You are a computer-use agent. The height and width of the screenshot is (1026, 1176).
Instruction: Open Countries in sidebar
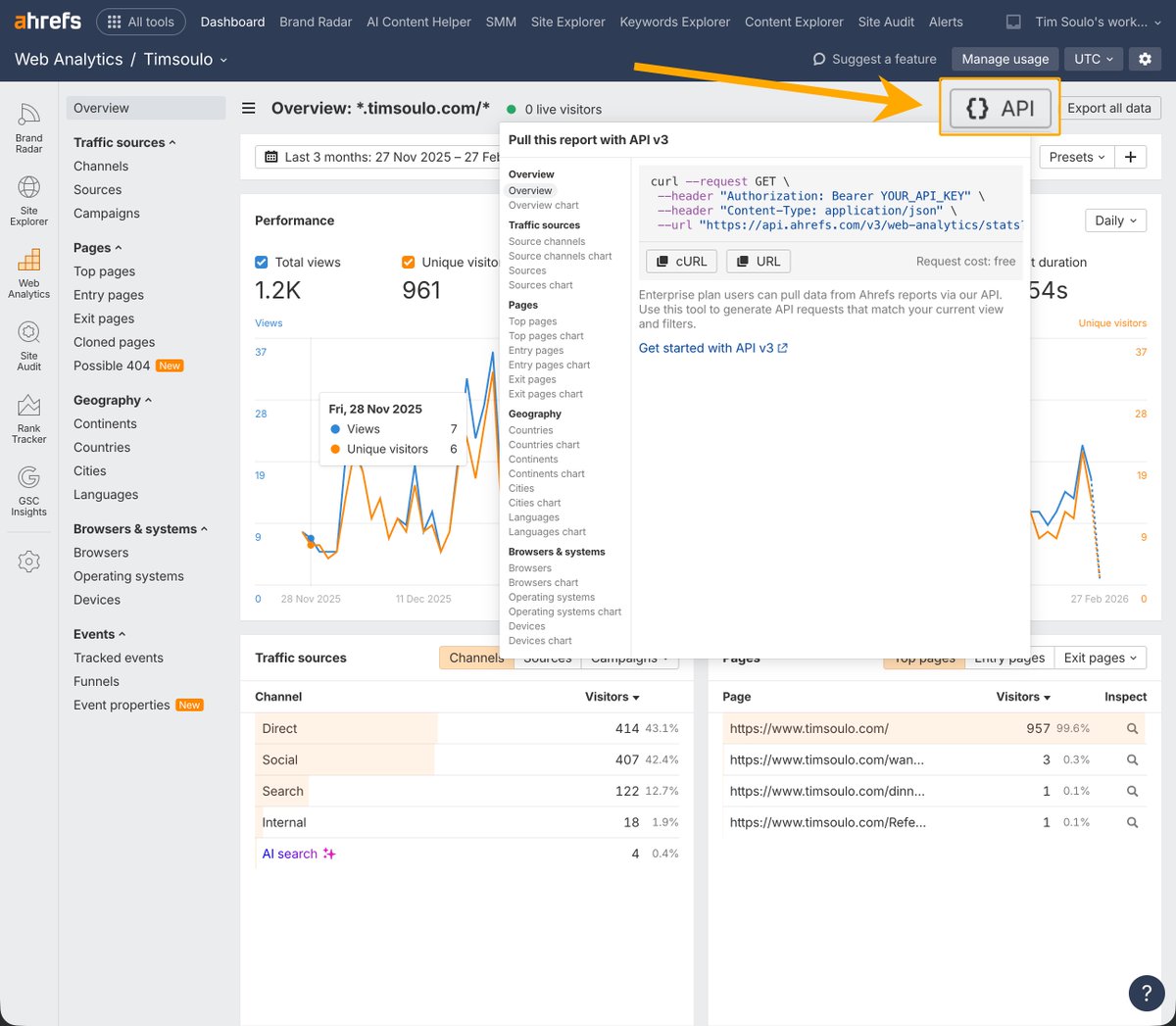[102, 447]
